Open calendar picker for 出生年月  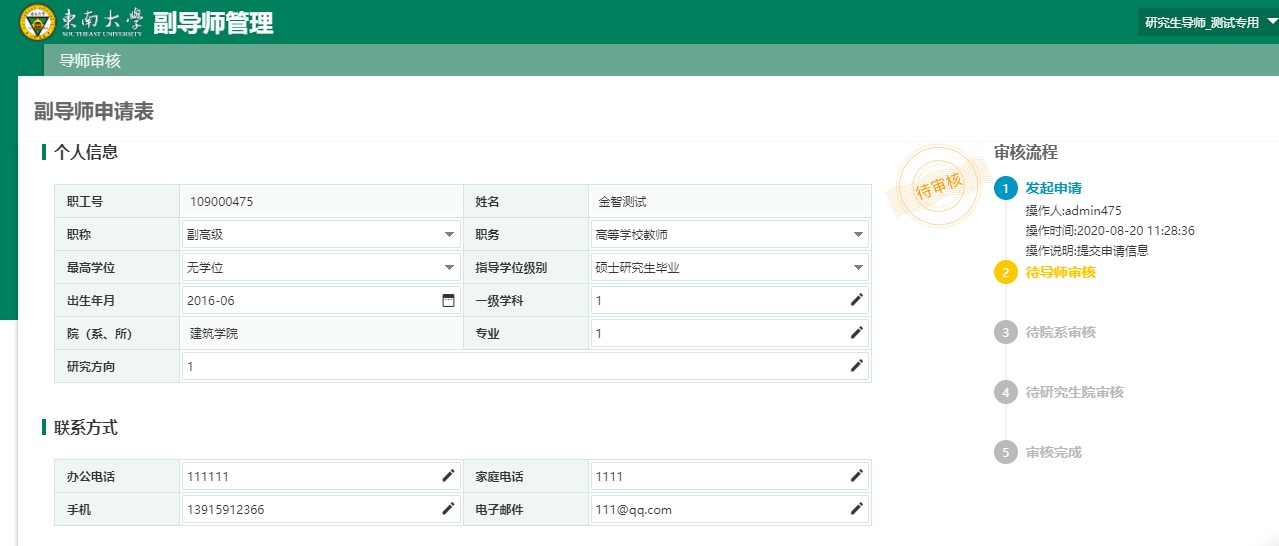point(448,300)
